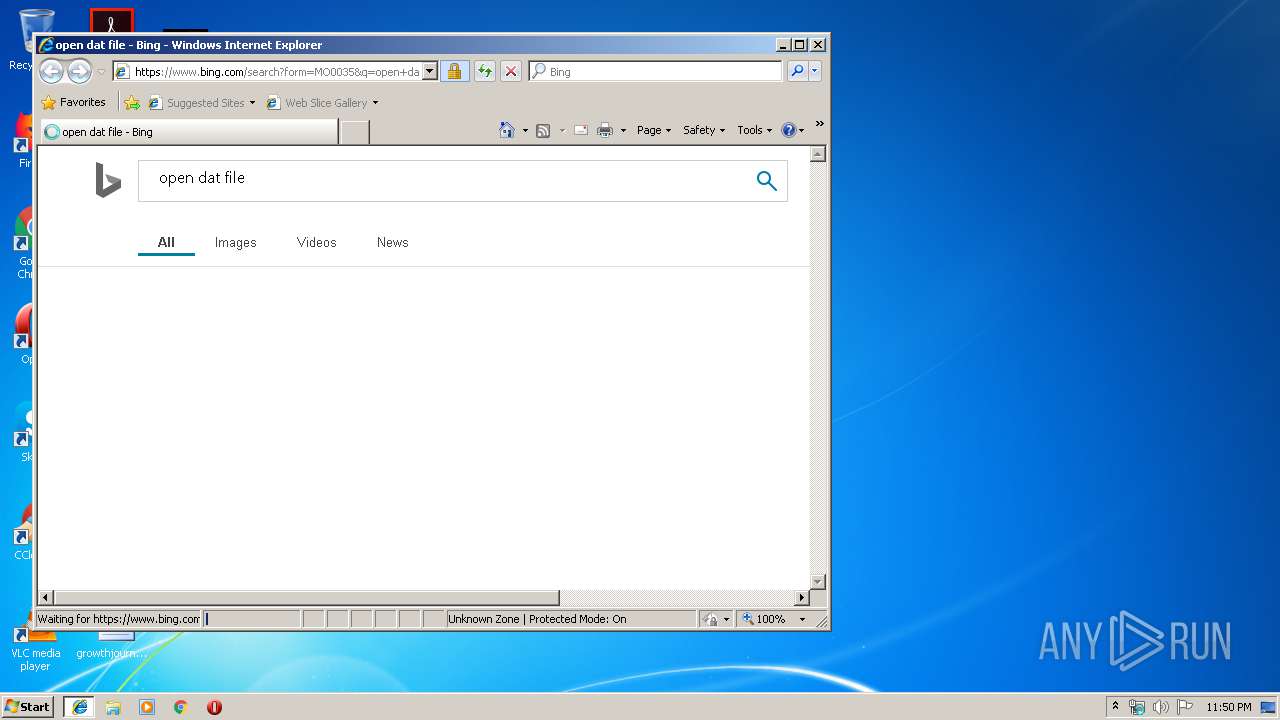
Task: Click the Help question mark icon
Action: pyautogui.click(x=788, y=130)
